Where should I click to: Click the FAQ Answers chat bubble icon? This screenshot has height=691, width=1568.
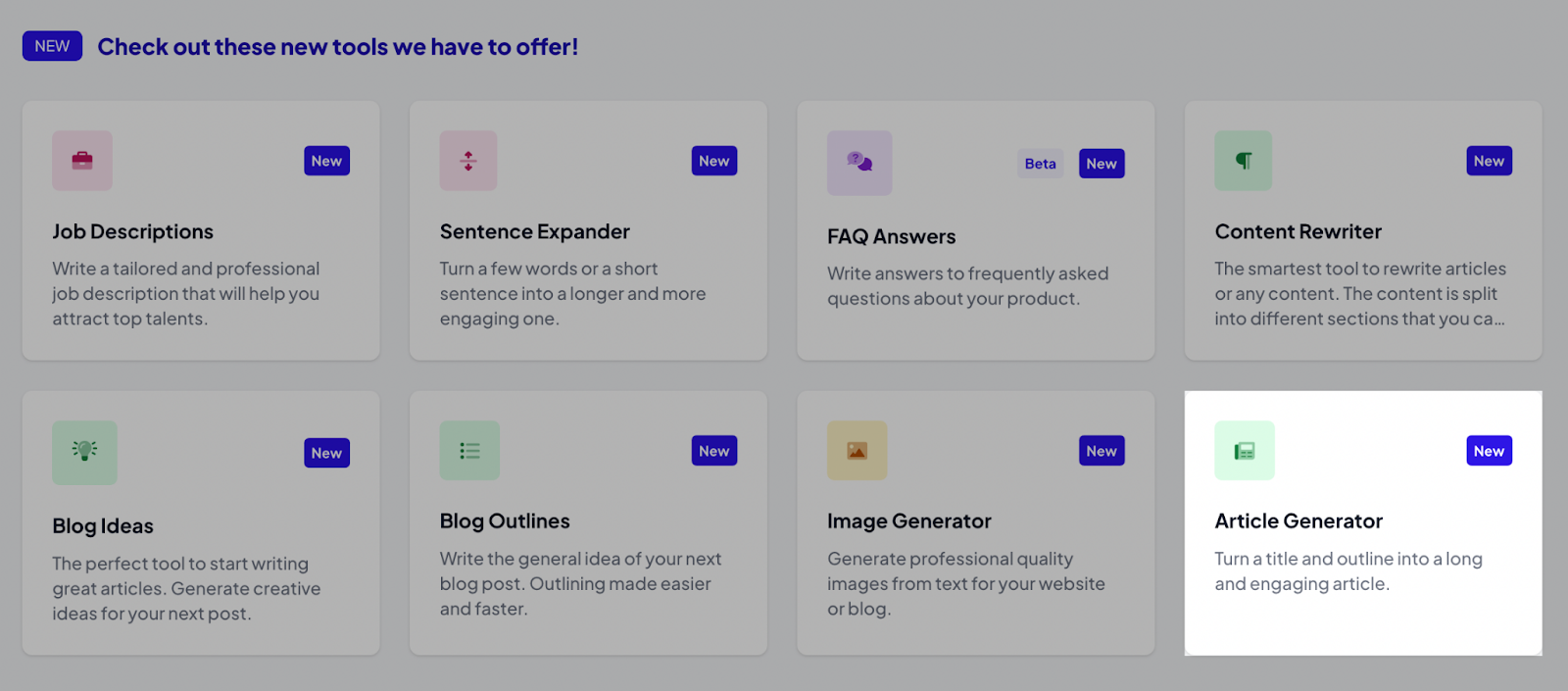coord(859,163)
